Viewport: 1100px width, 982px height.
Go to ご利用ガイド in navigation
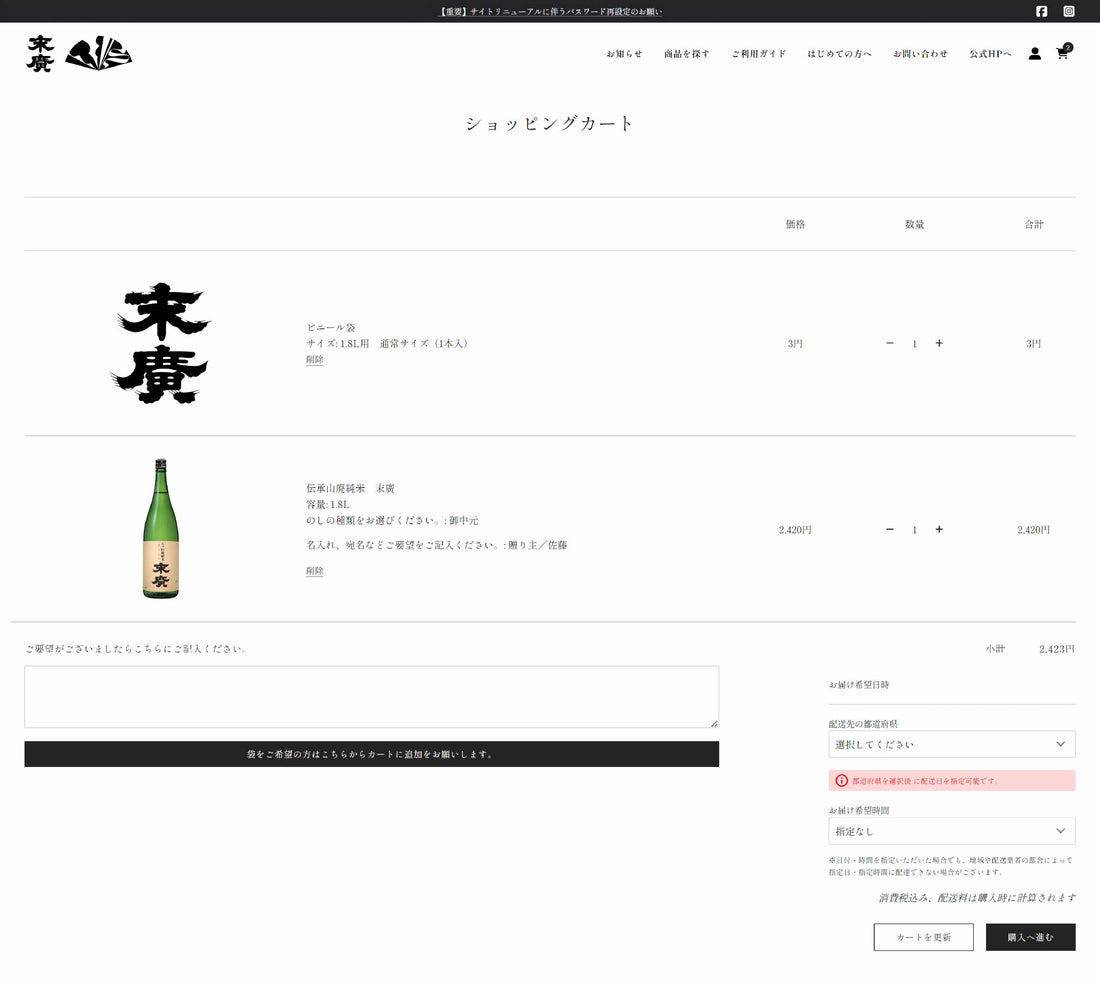coord(758,54)
